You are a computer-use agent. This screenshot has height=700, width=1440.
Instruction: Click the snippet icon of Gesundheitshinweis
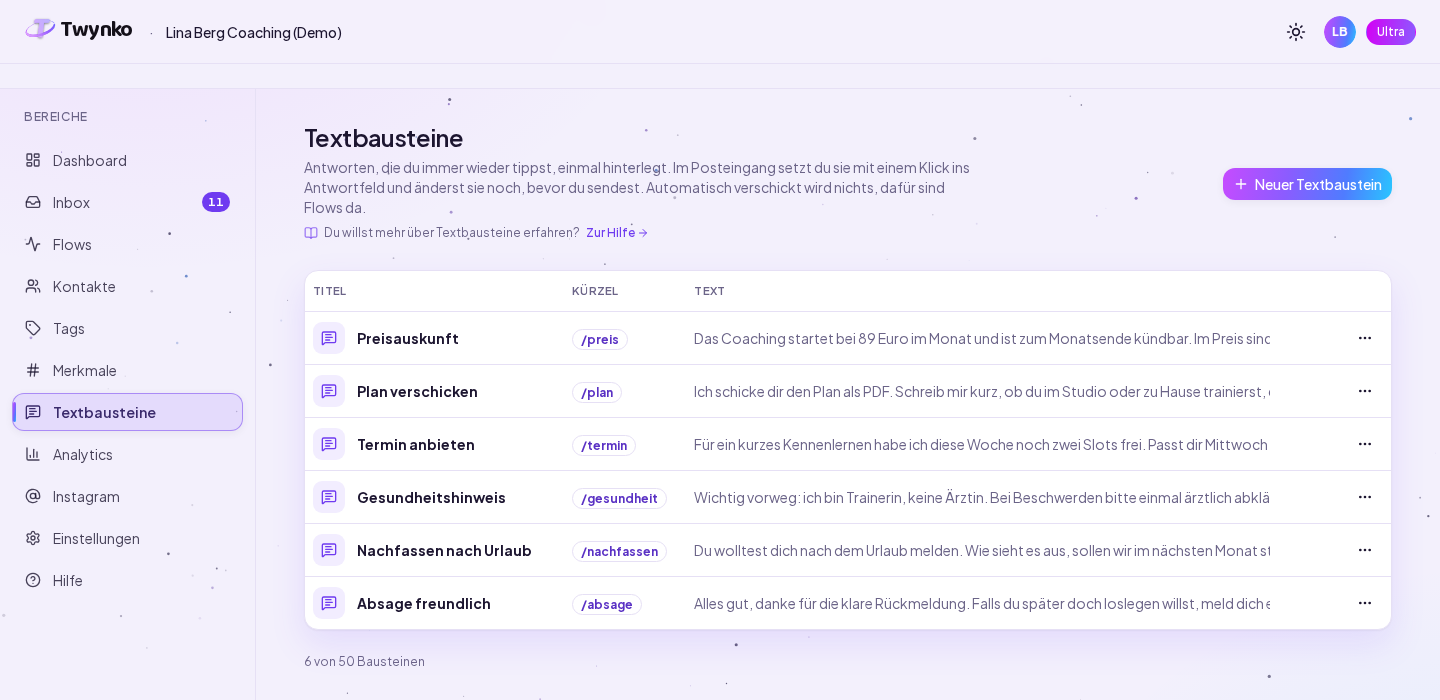pyautogui.click(x=329, y=497)
